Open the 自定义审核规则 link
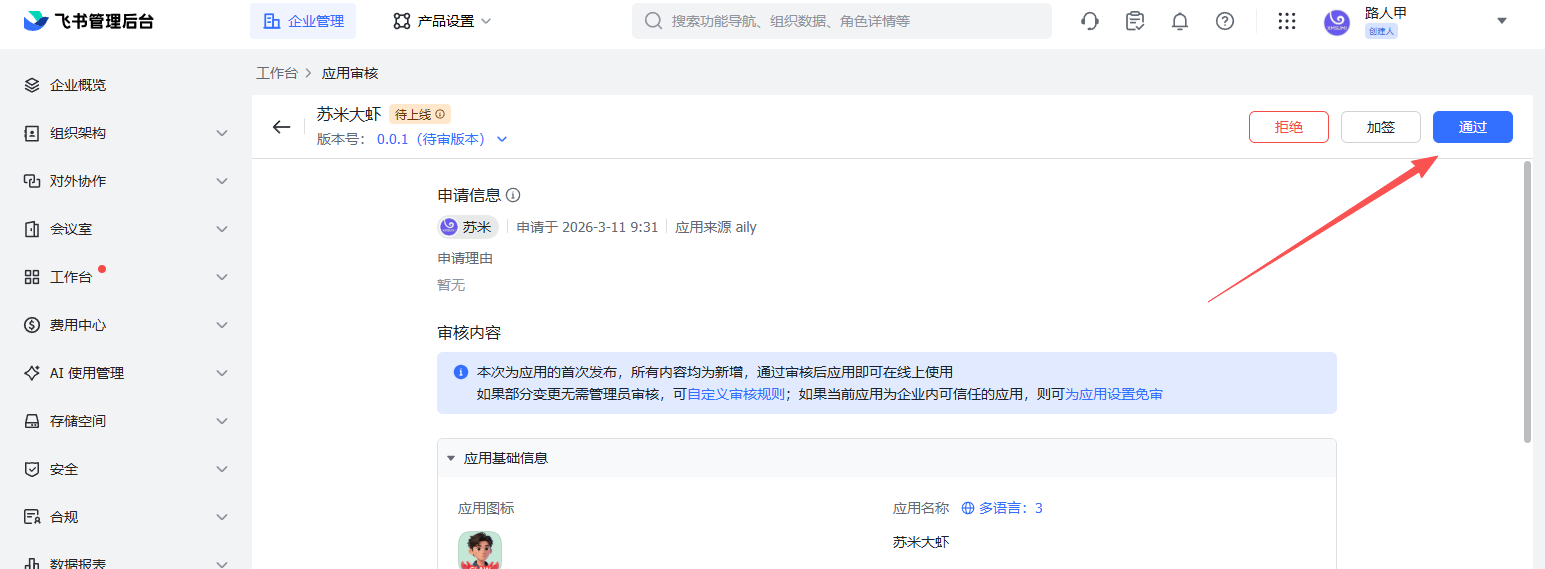 (x=736, y=394)
